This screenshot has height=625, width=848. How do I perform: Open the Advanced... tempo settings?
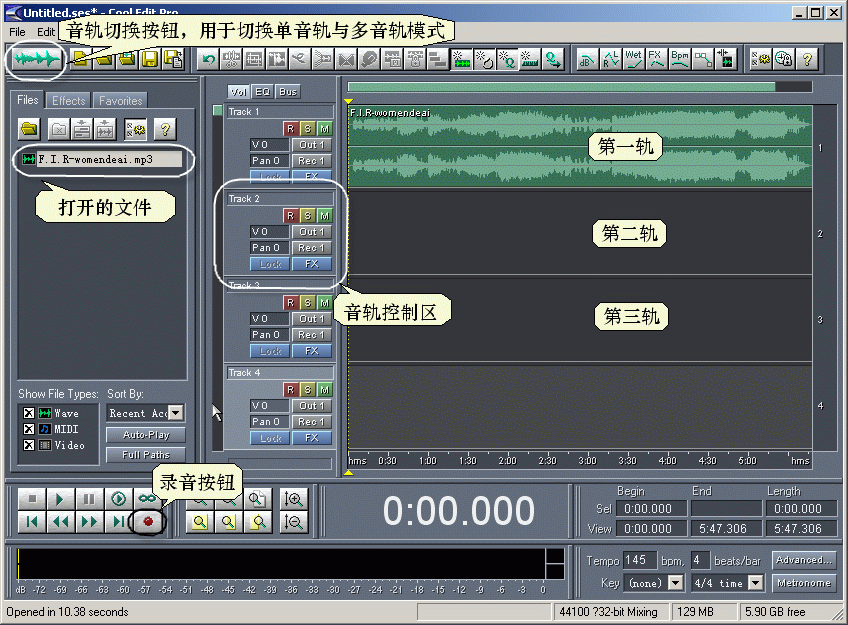[804, 560]
